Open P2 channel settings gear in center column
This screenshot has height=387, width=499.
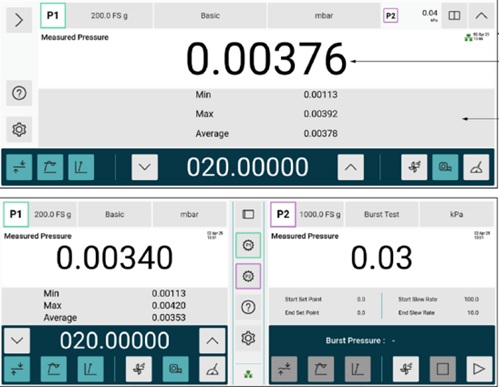click(248, 276)
